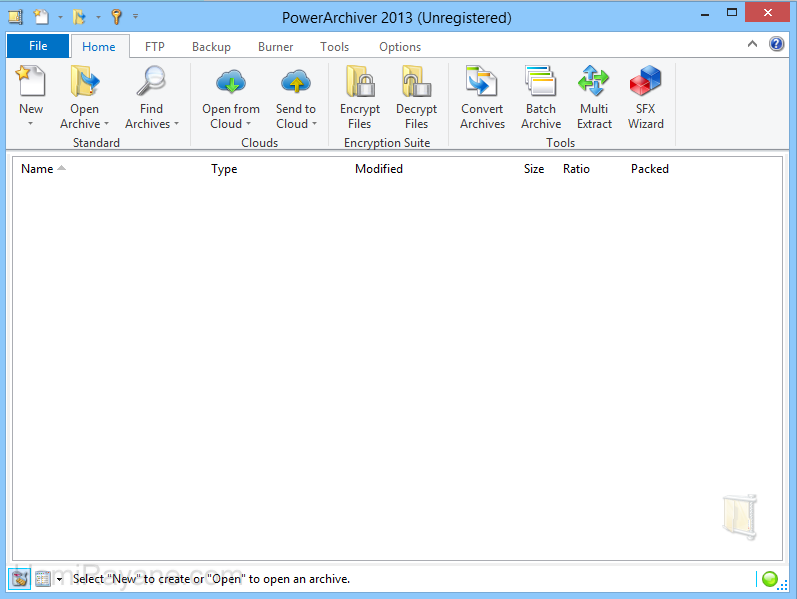
Task: Click the New archive ribbon icon
Action: tap(30, 81)
